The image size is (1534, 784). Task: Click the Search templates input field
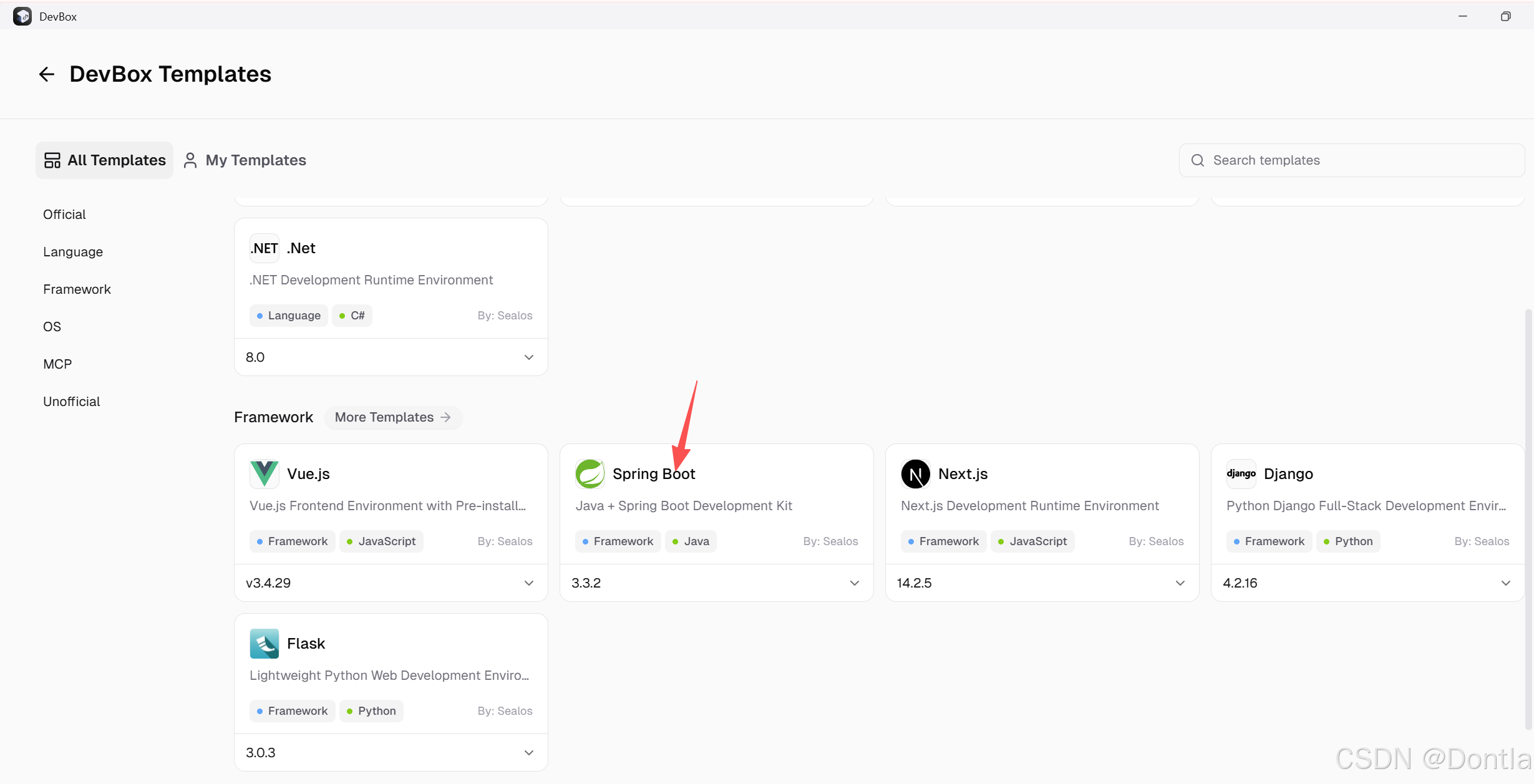click(x=1352, y=160)
